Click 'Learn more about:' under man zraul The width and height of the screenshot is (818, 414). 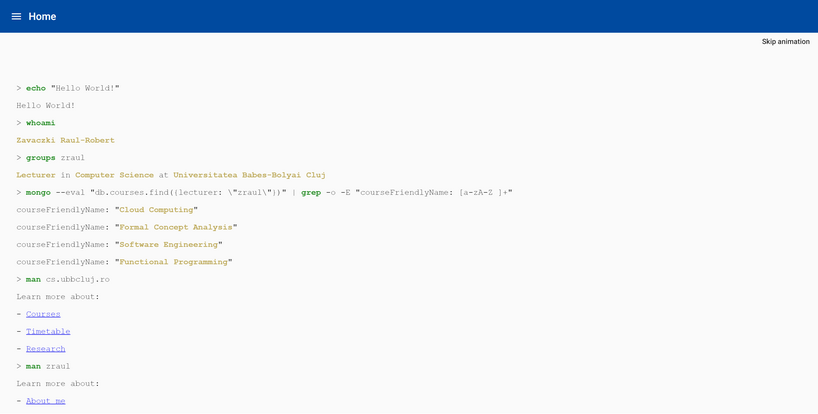point(58,383)
